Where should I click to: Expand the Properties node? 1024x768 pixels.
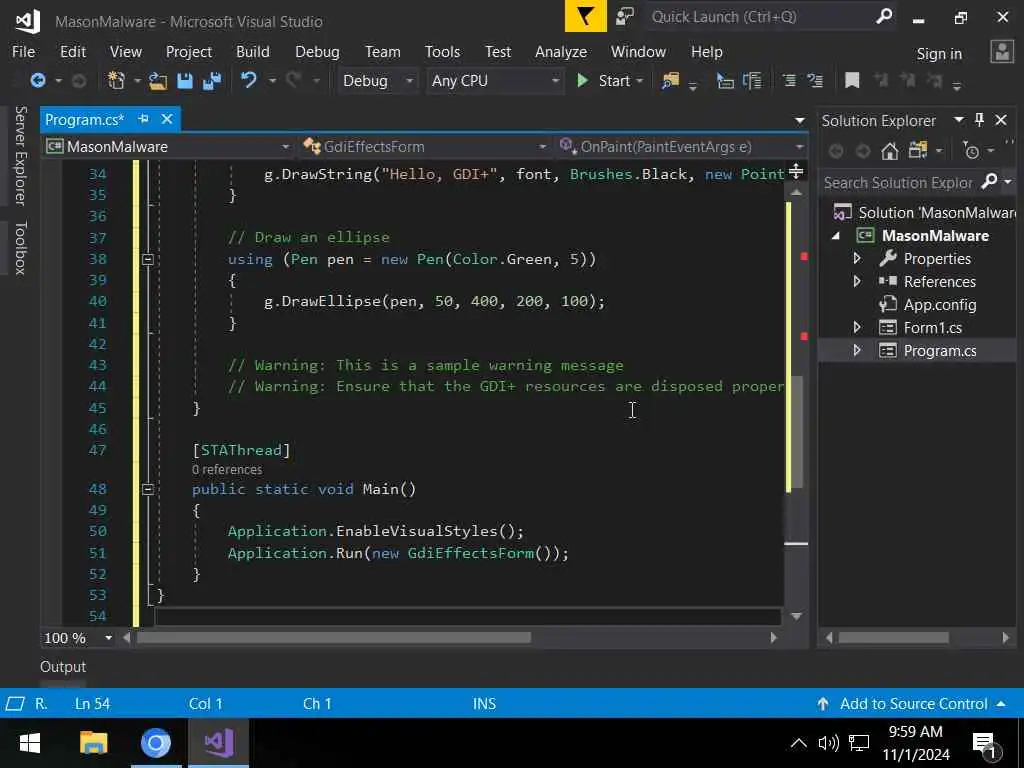[857, 259]
